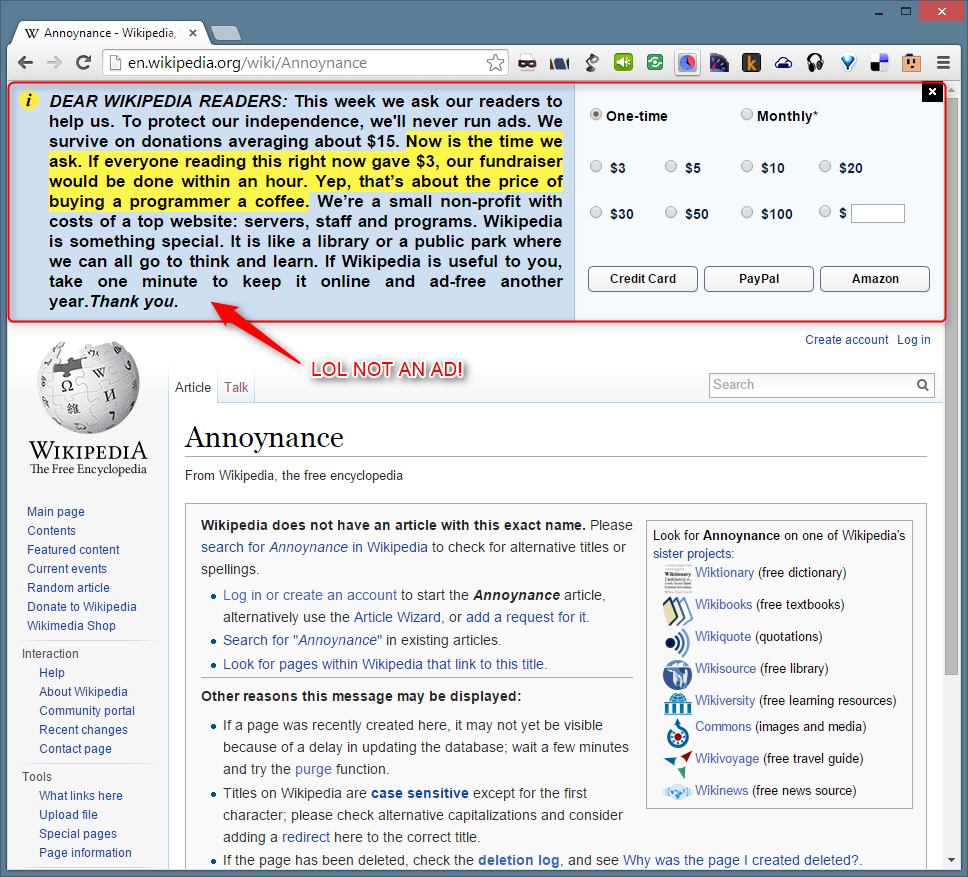
Task: Open the deletion log link
Action: pos(519,860)
